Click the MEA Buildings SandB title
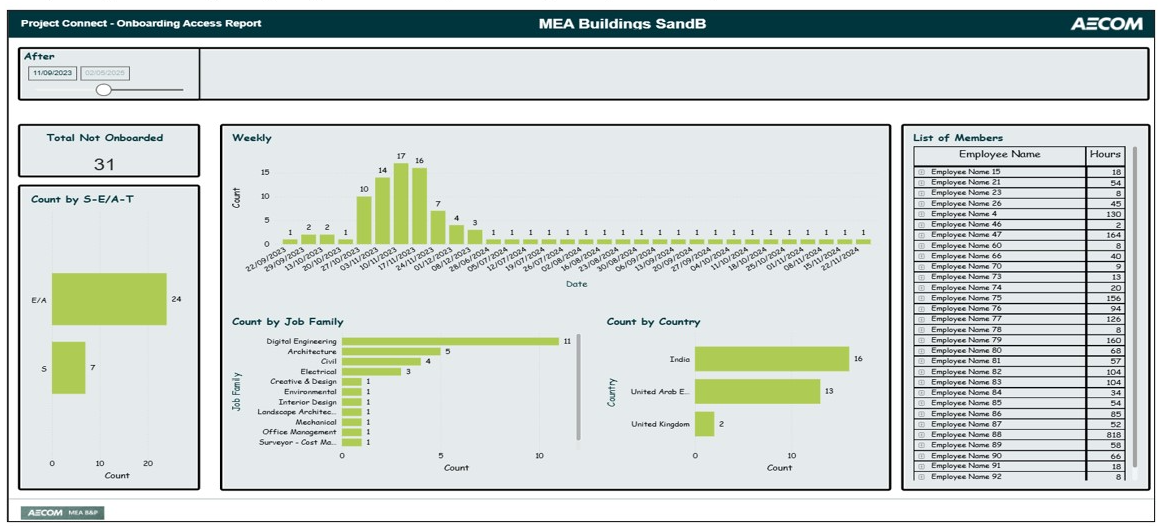Screen dimensions: 1167x526 tap(622, 24)
